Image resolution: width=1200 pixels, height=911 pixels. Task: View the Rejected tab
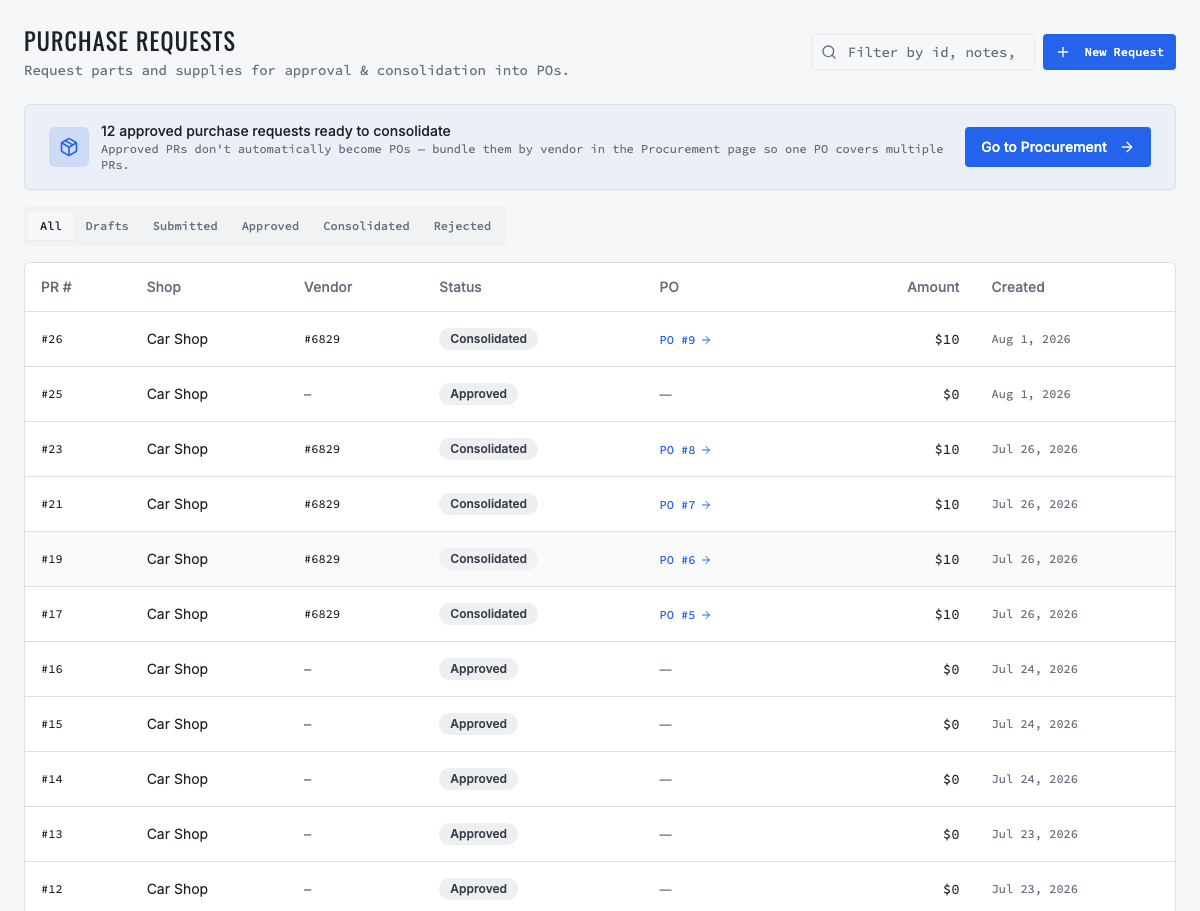462,226
